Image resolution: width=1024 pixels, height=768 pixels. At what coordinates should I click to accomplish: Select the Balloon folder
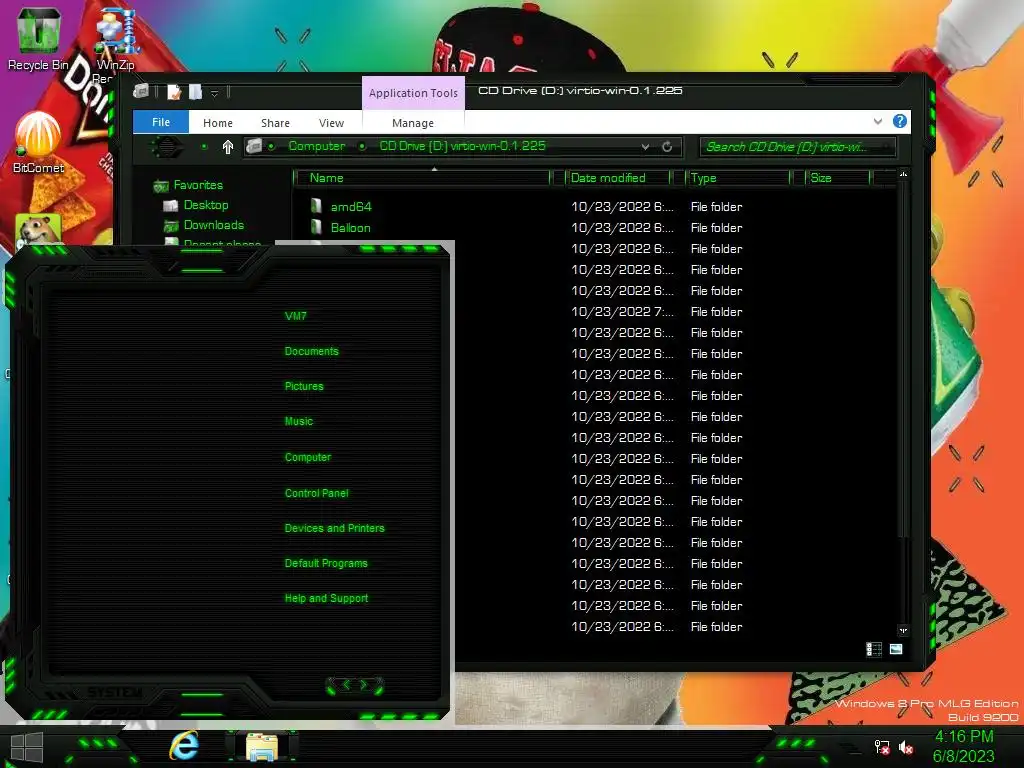coord(351,228)
